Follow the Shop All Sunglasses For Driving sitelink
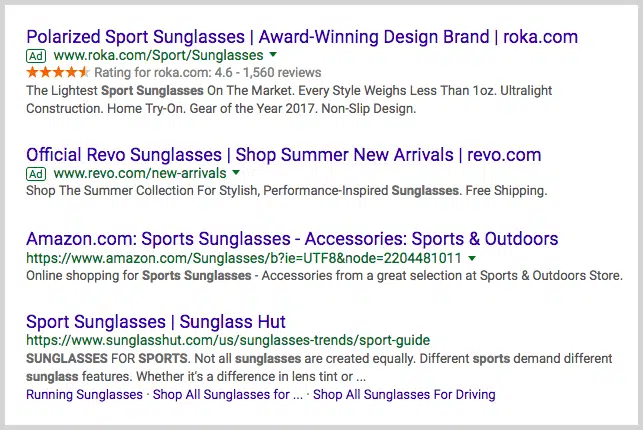Image resolution: width=643 pixels, height=430 pixels. point(404,395)
